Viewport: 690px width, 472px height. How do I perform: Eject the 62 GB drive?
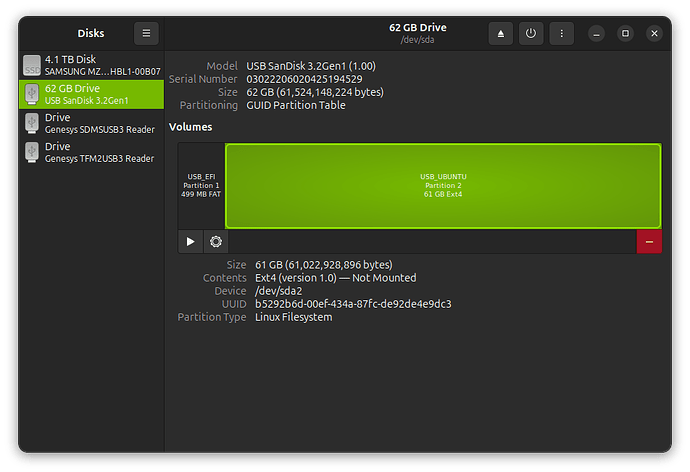[500, 33]
